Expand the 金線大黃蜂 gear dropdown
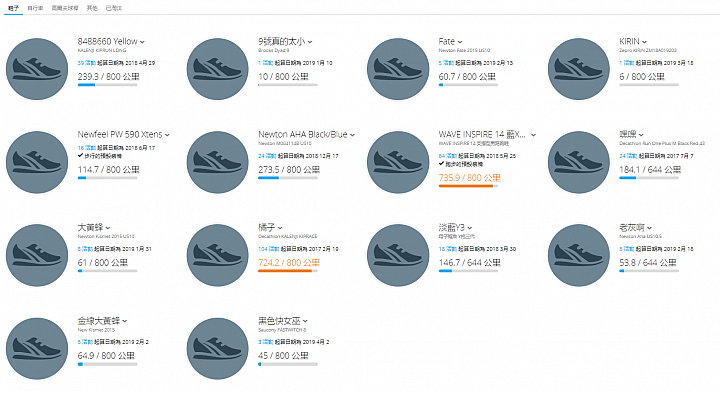720x393 pixels. (125, 321)
